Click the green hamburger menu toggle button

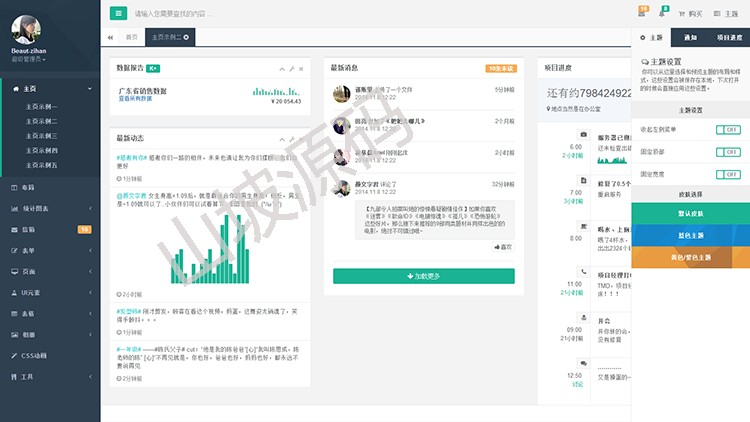tap(118, 13)
